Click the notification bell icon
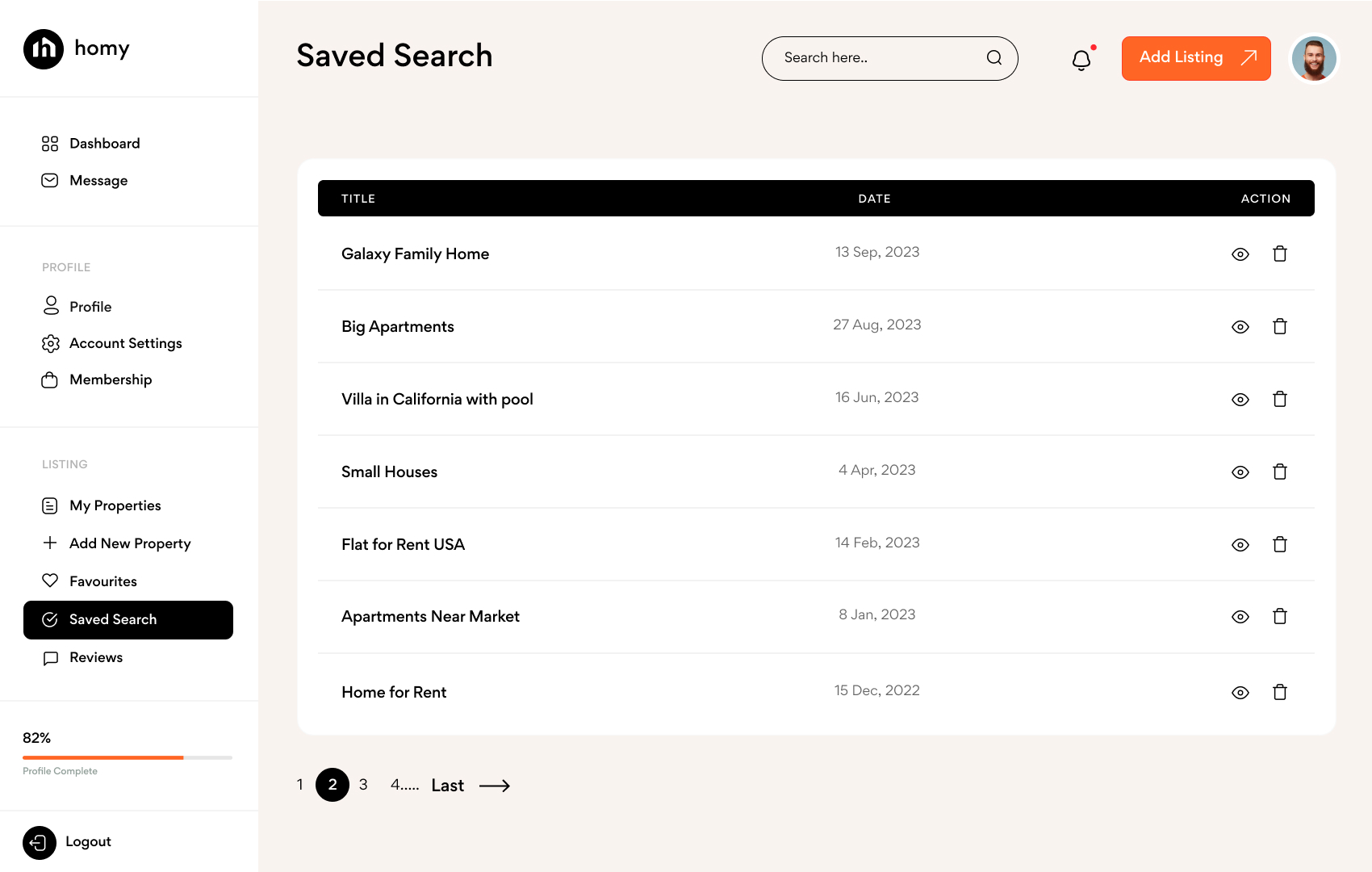The image size is (1372, 872). (1081, 60)
